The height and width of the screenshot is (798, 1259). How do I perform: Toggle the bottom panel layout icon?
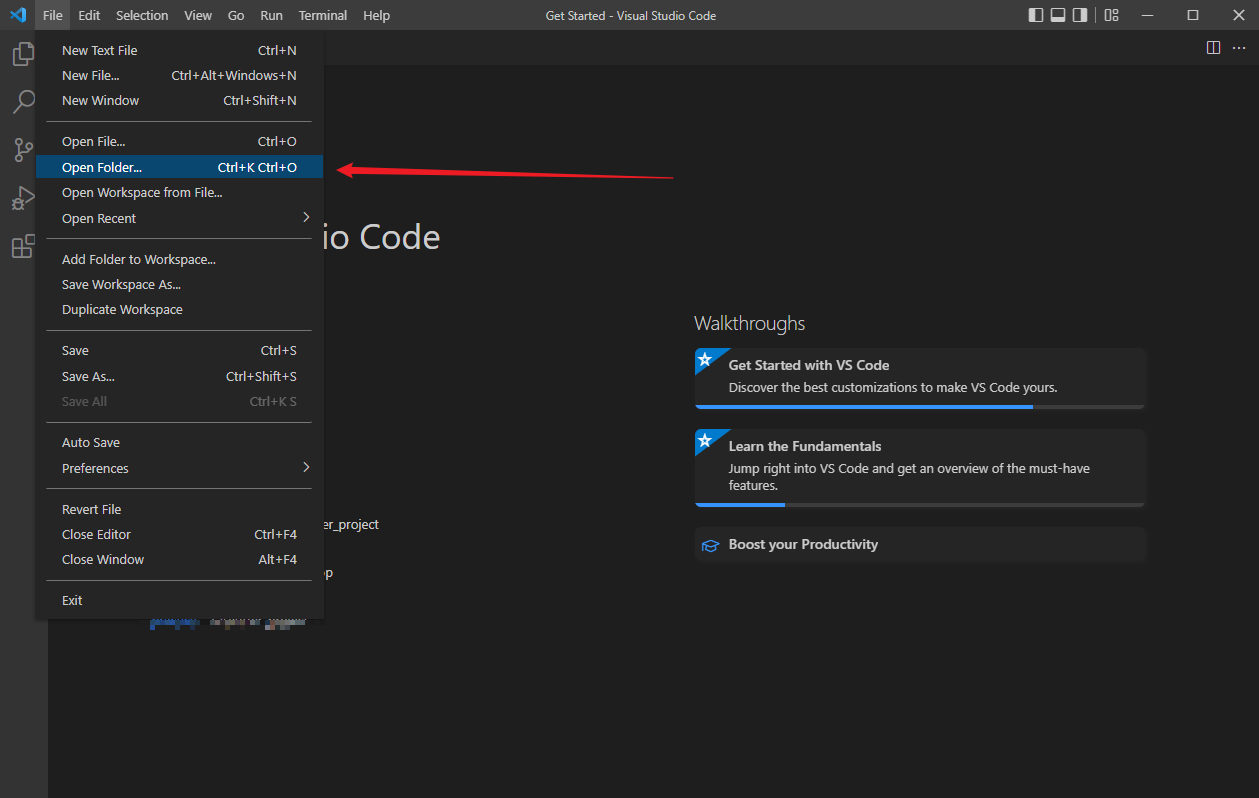(1058, 15)
